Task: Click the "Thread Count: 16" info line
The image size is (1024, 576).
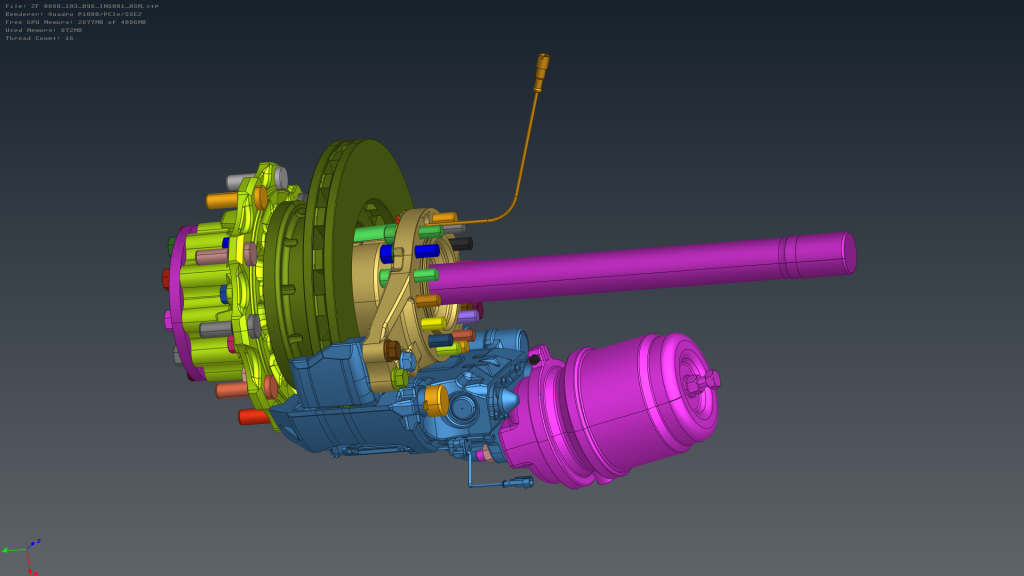Action: tap(39, 38)
